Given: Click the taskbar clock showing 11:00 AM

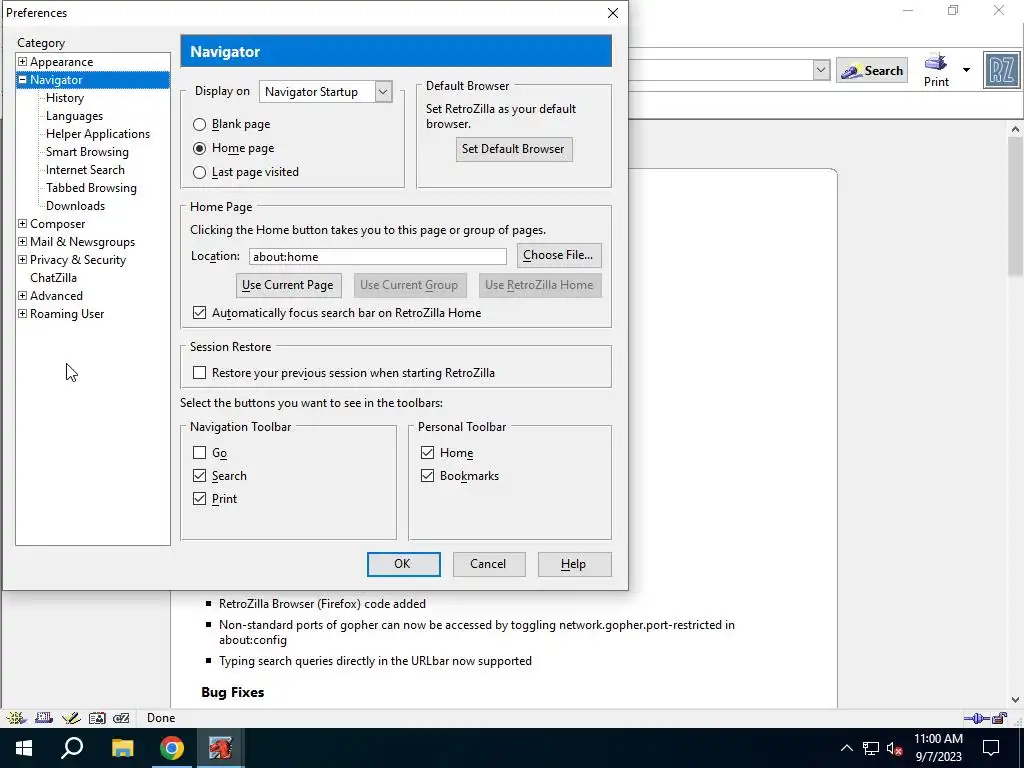Looking at the screenshot, I should (x=938, y=748).
